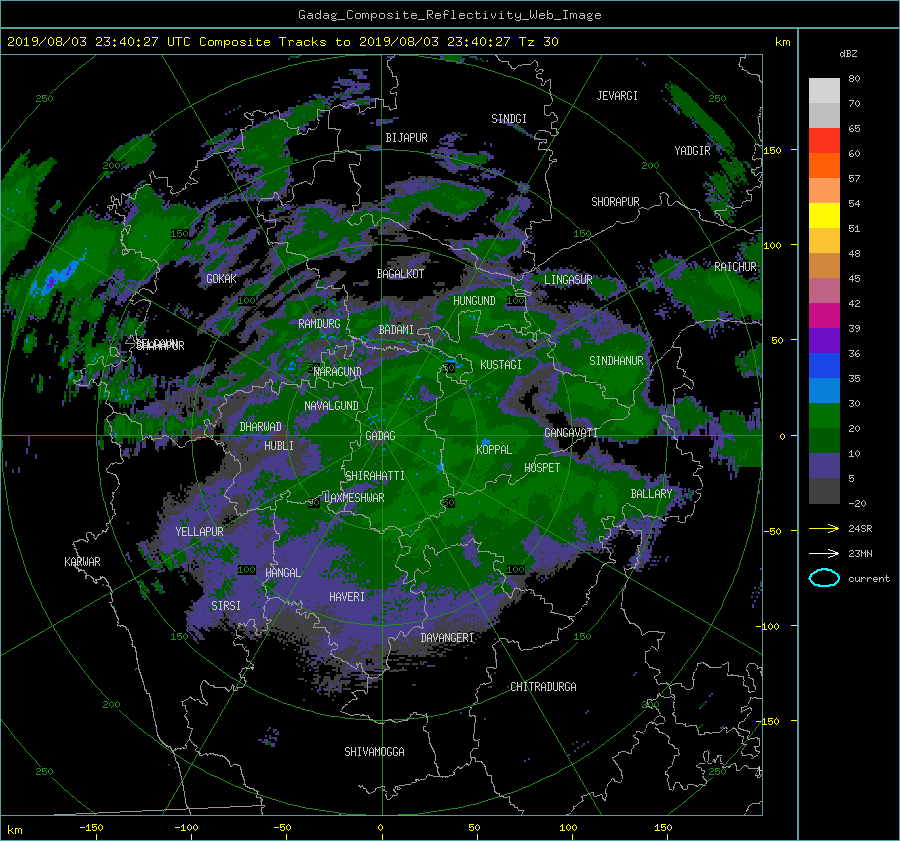
Task: Click the JEVARGI city label
Action: (617, 96)
